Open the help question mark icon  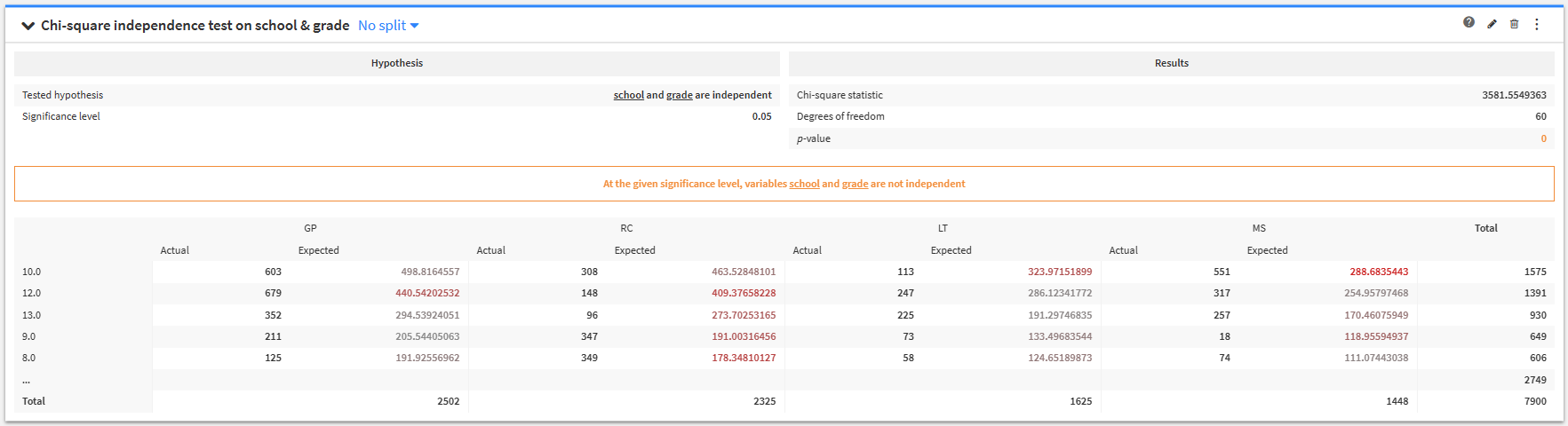(1469, 23)
